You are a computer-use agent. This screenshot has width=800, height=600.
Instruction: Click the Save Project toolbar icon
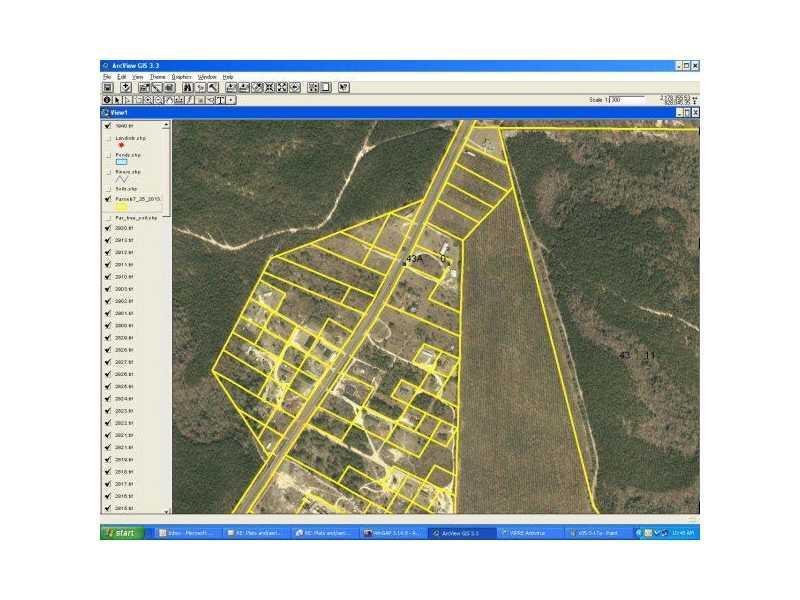coord(108,88)
